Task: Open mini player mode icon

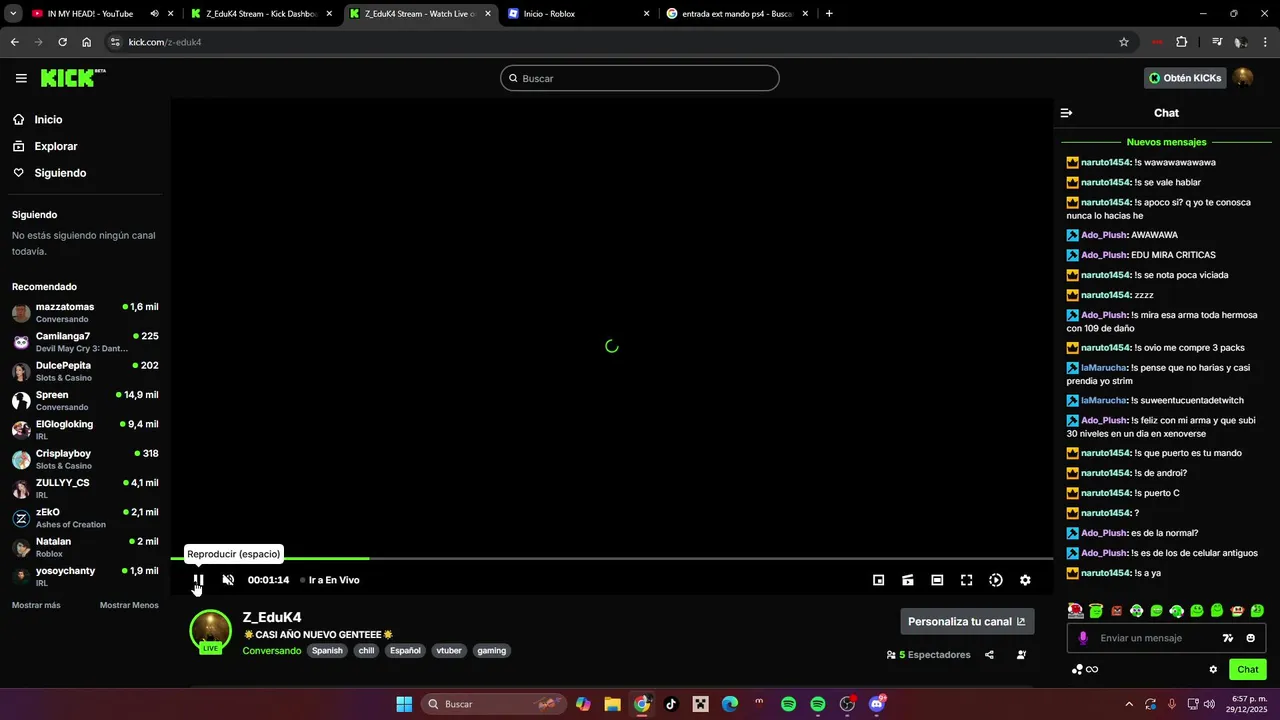Action: click(x=879, y=580)
